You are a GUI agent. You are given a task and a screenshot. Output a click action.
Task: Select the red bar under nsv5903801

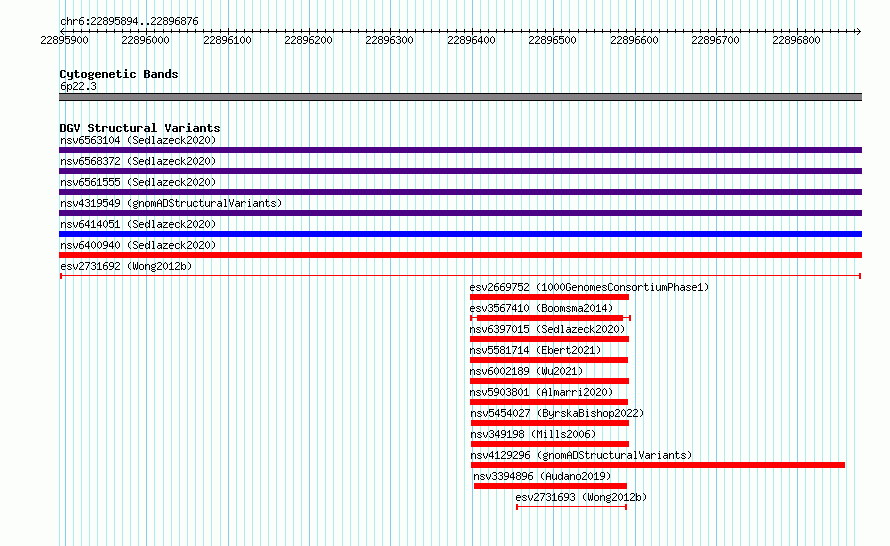(549, 402)
